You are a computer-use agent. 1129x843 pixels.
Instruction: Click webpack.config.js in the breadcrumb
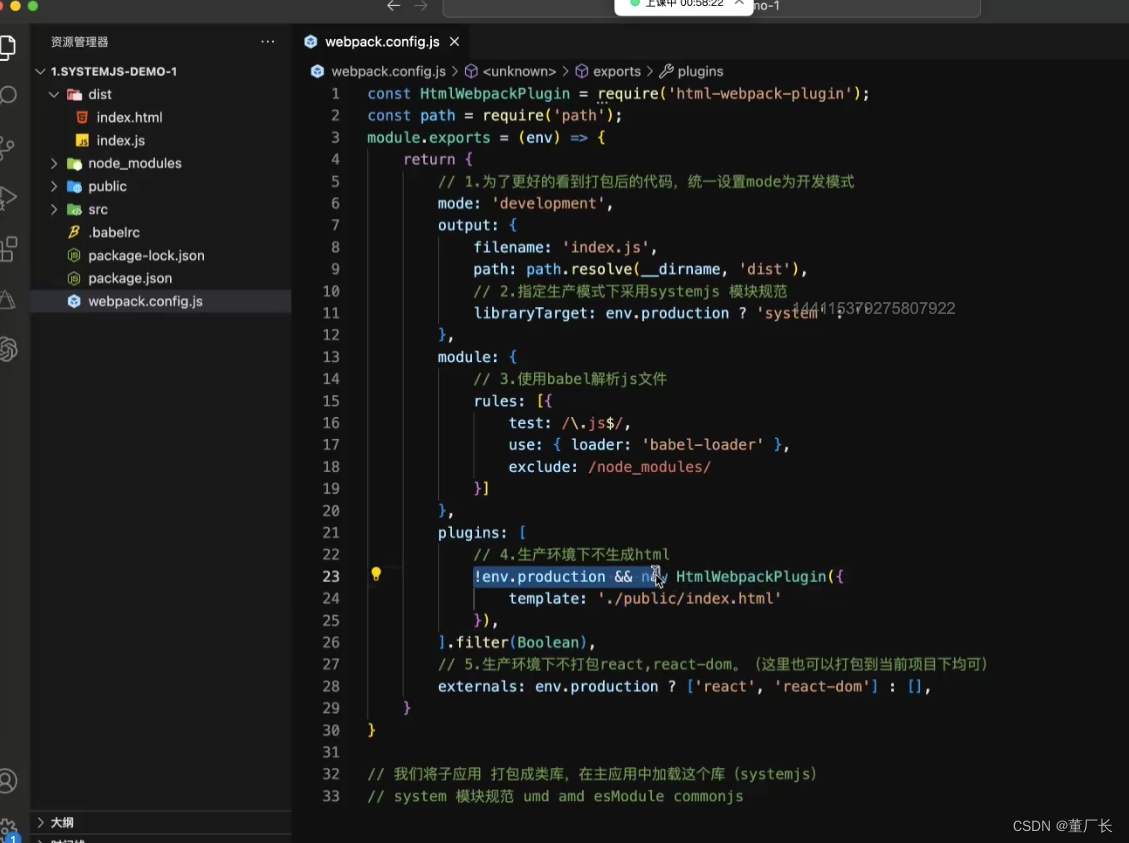click(x=388, y=71)
